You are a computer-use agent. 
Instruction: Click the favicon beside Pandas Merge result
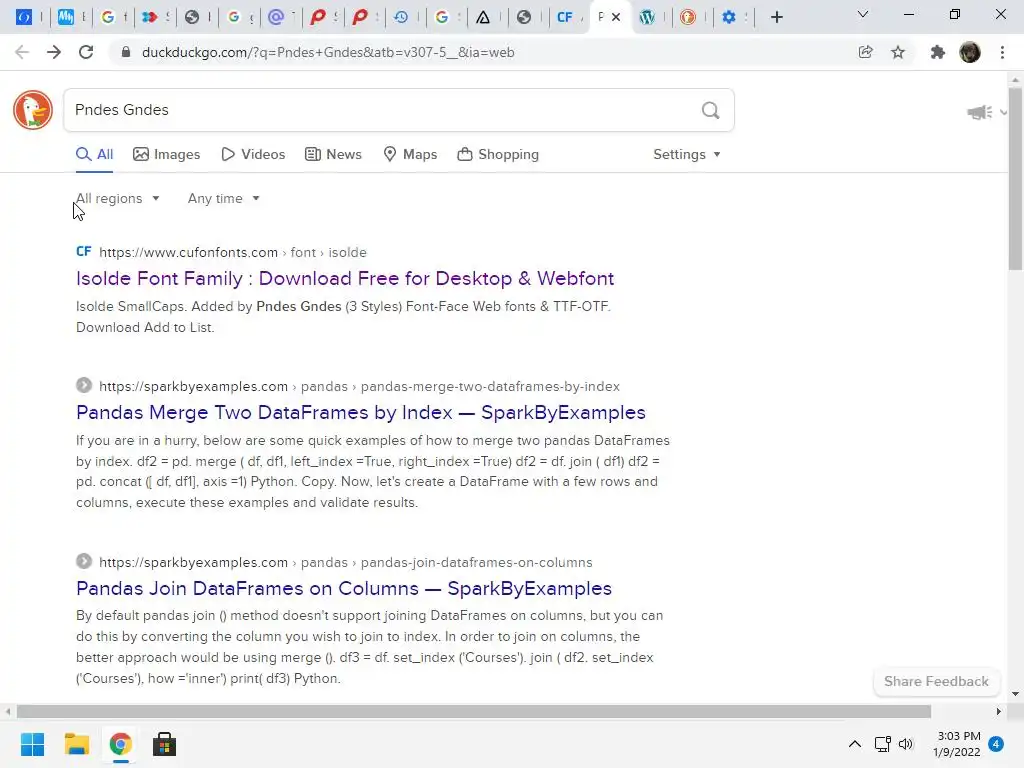(x=84, y=385)
